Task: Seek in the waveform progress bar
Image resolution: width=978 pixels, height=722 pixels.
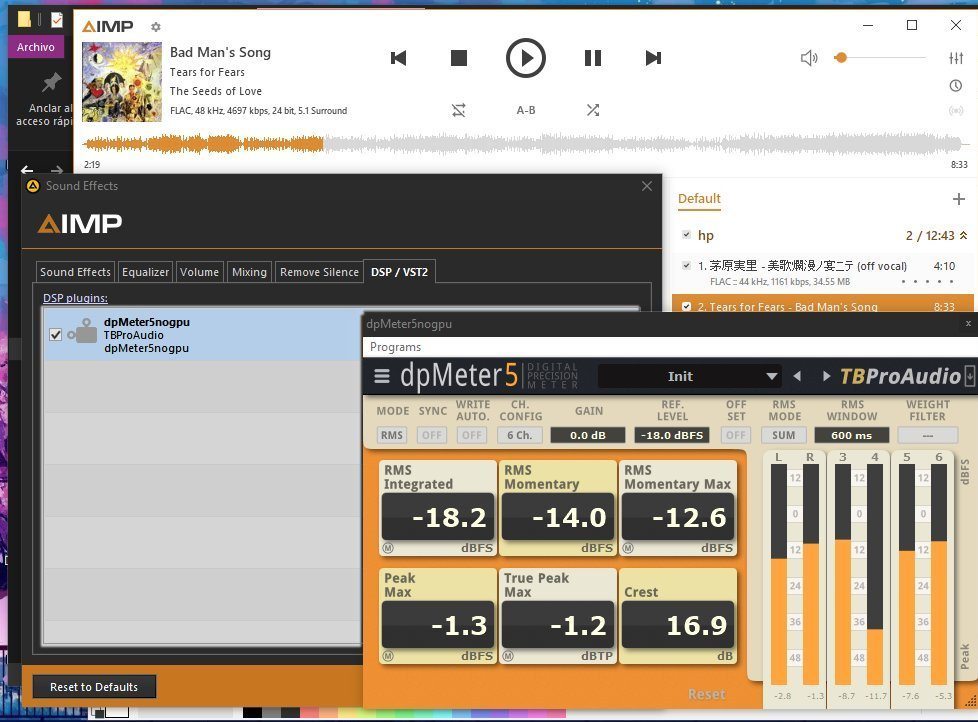Action: point(525,144)
